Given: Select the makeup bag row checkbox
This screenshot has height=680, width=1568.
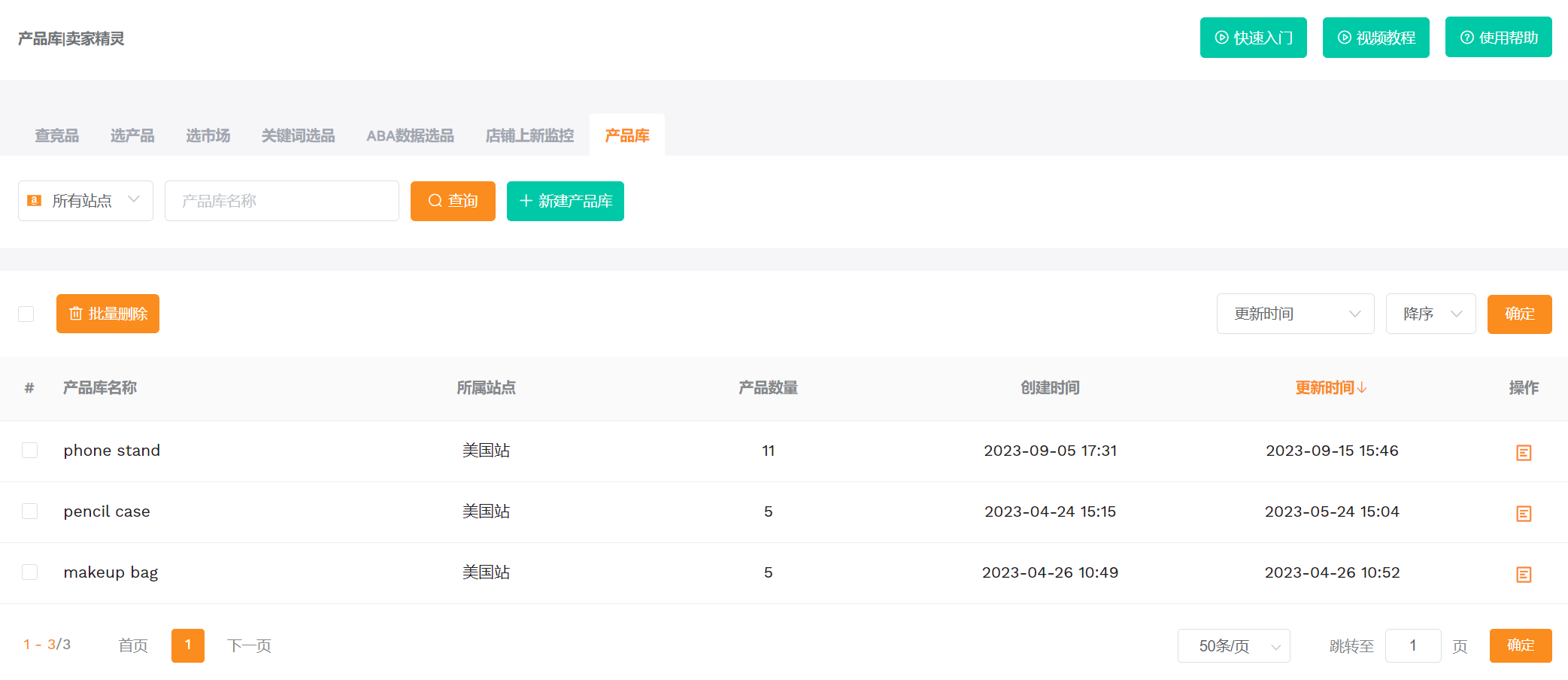Looking at the screenshot, I should (x=30, y=572).
